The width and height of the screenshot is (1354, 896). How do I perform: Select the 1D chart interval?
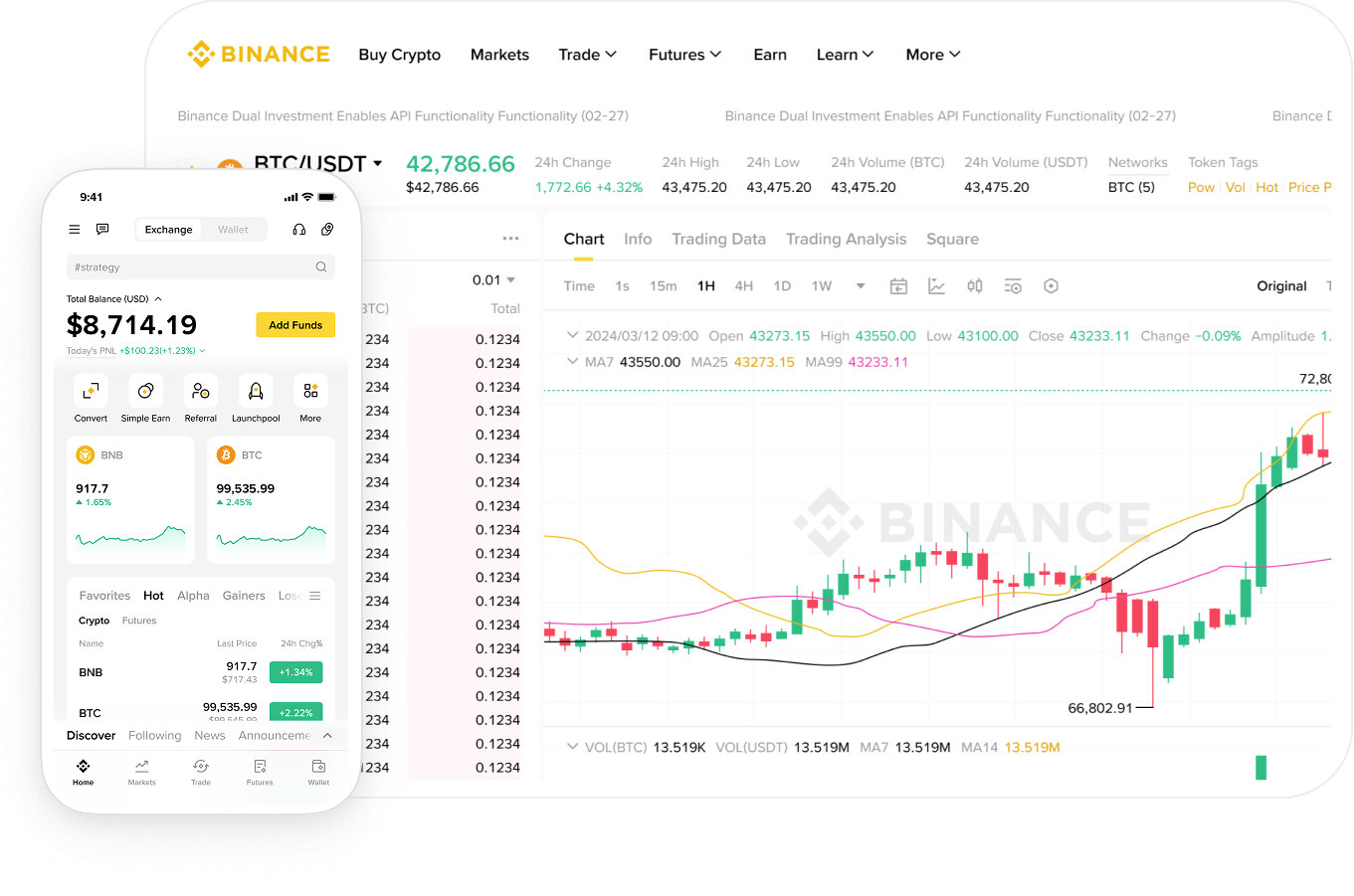[783, 286]
